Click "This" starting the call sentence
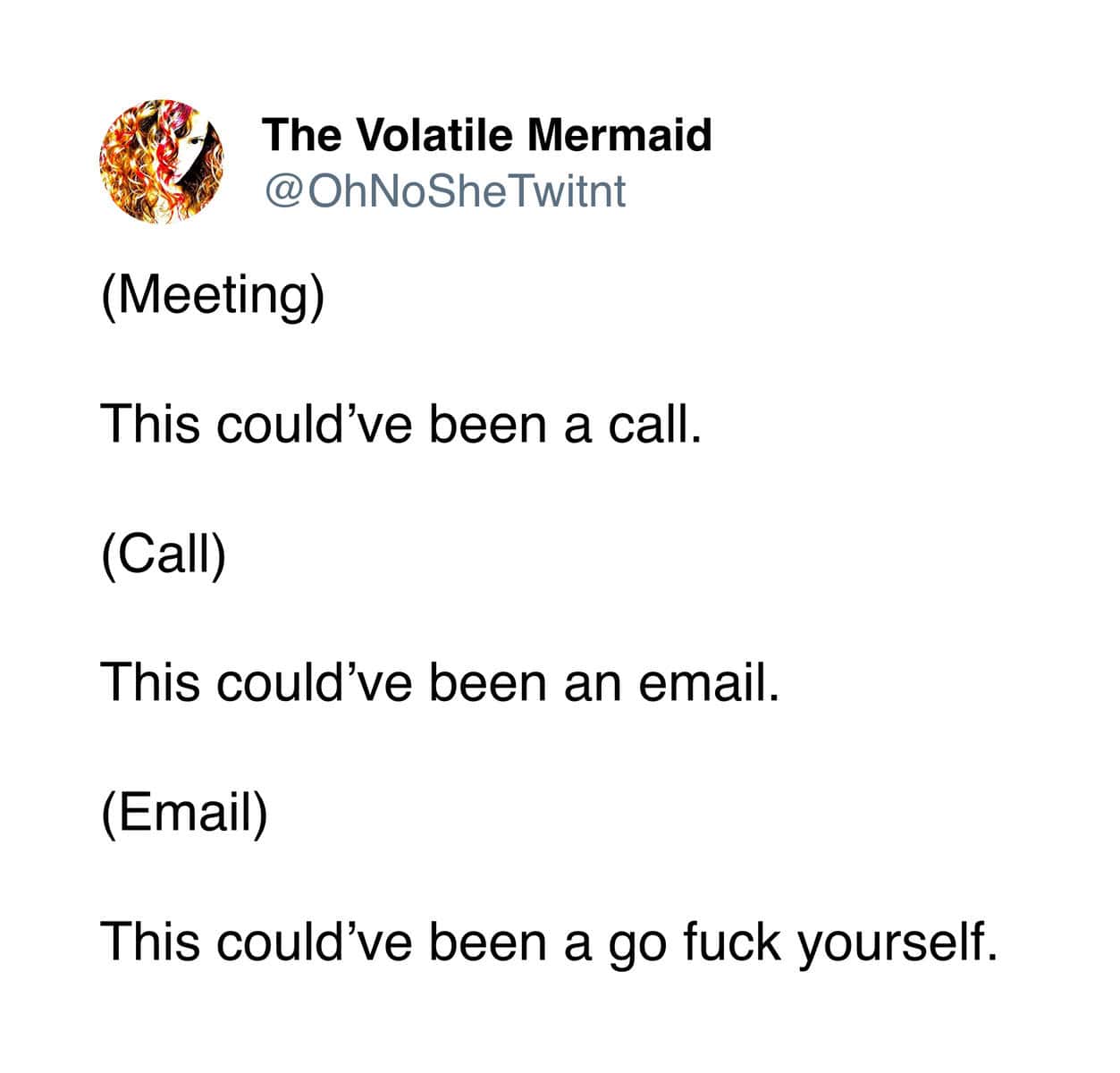 149,424
